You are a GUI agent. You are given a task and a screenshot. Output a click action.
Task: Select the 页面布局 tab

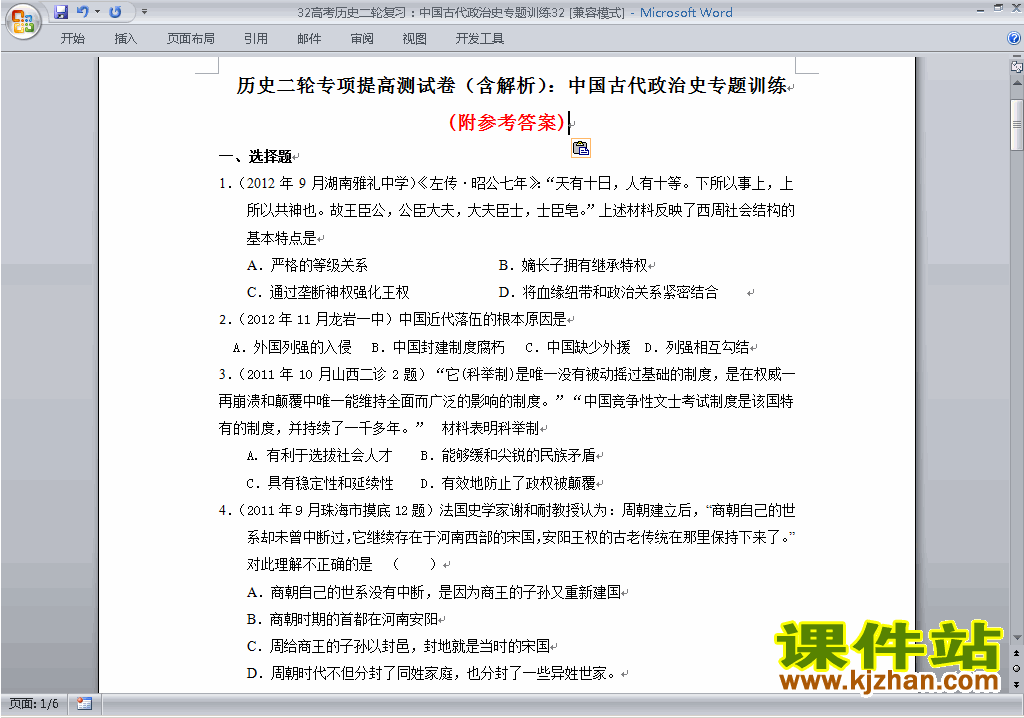(x=190, y=39)
